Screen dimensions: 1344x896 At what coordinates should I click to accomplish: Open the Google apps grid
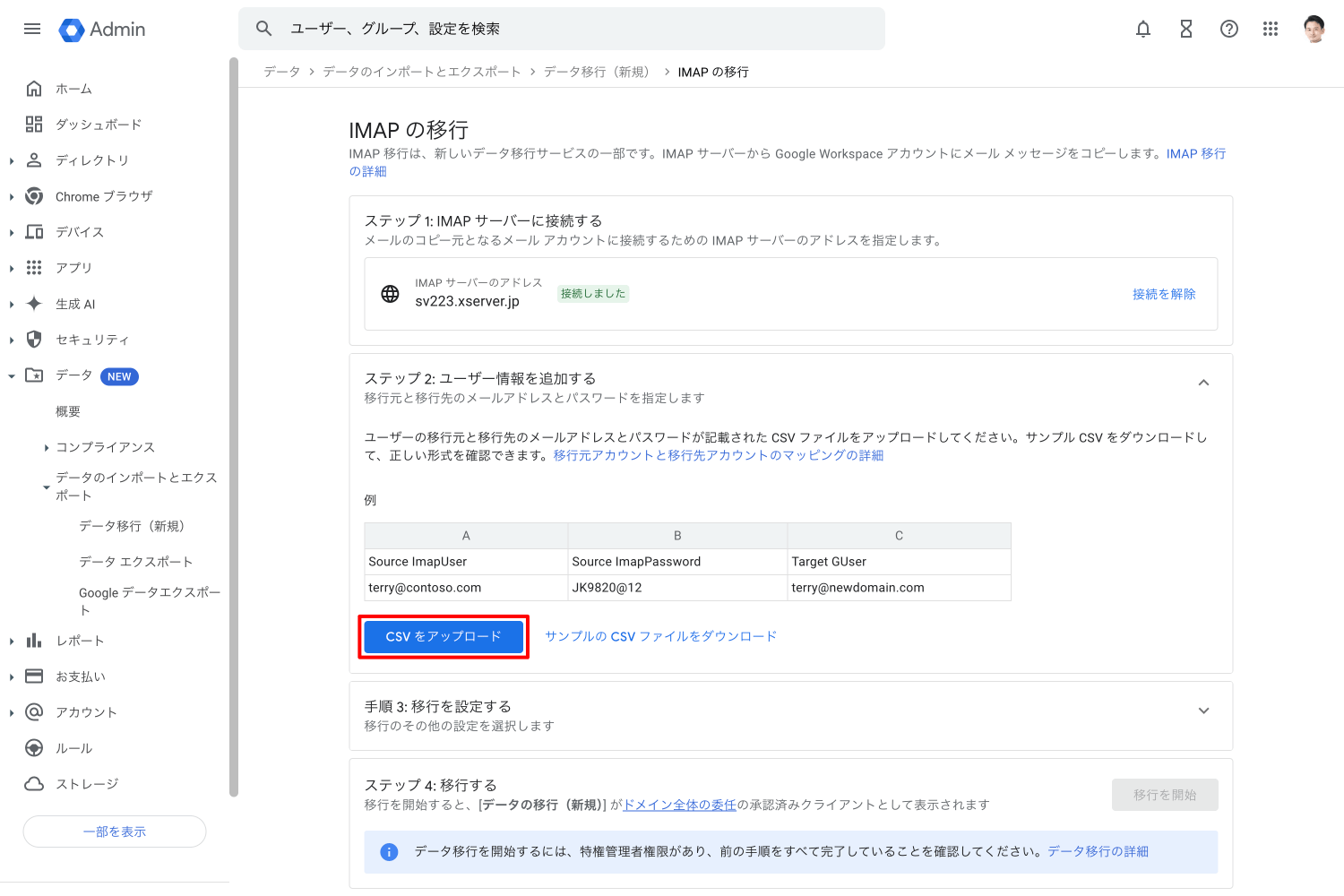coord(1271,29)
